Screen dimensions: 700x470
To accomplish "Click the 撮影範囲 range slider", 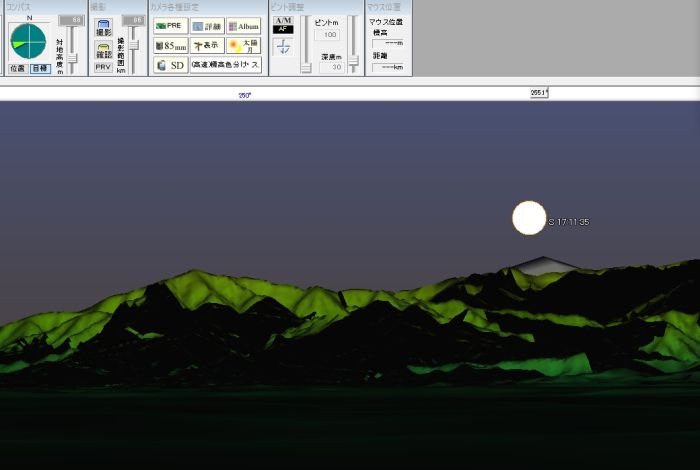I will 134,45.
